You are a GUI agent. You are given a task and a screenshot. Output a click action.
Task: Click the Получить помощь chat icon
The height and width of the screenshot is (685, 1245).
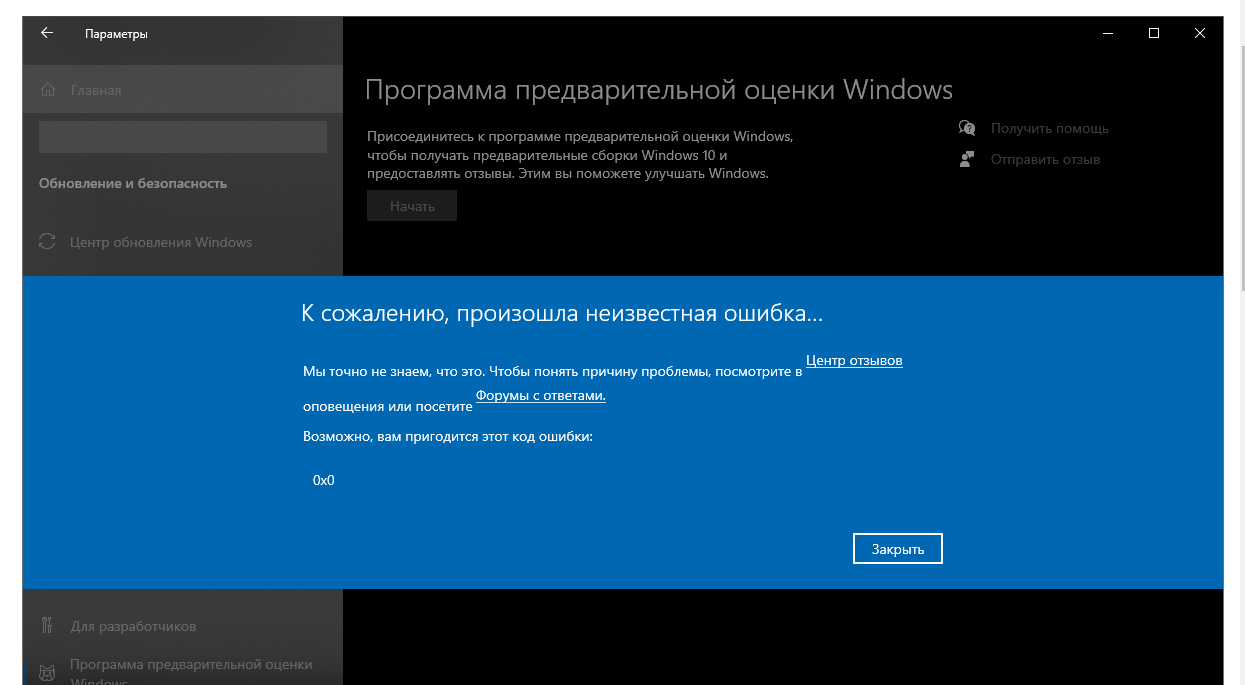tap(967, 128)
